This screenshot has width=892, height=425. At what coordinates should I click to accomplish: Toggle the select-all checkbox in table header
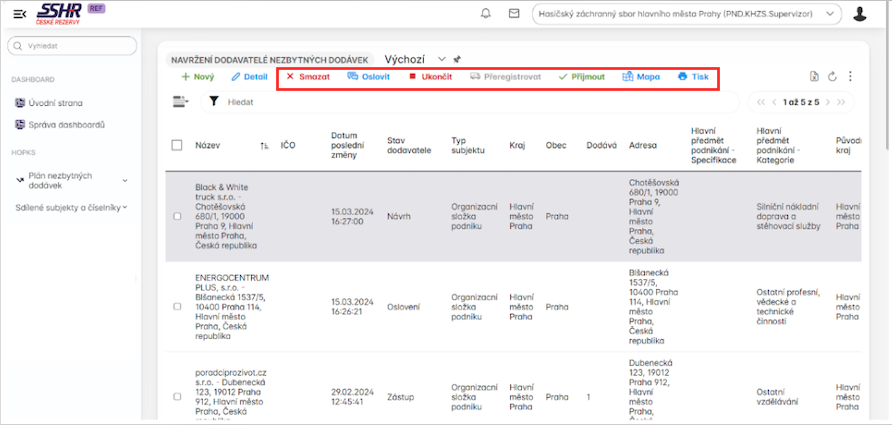coord(177,145)
